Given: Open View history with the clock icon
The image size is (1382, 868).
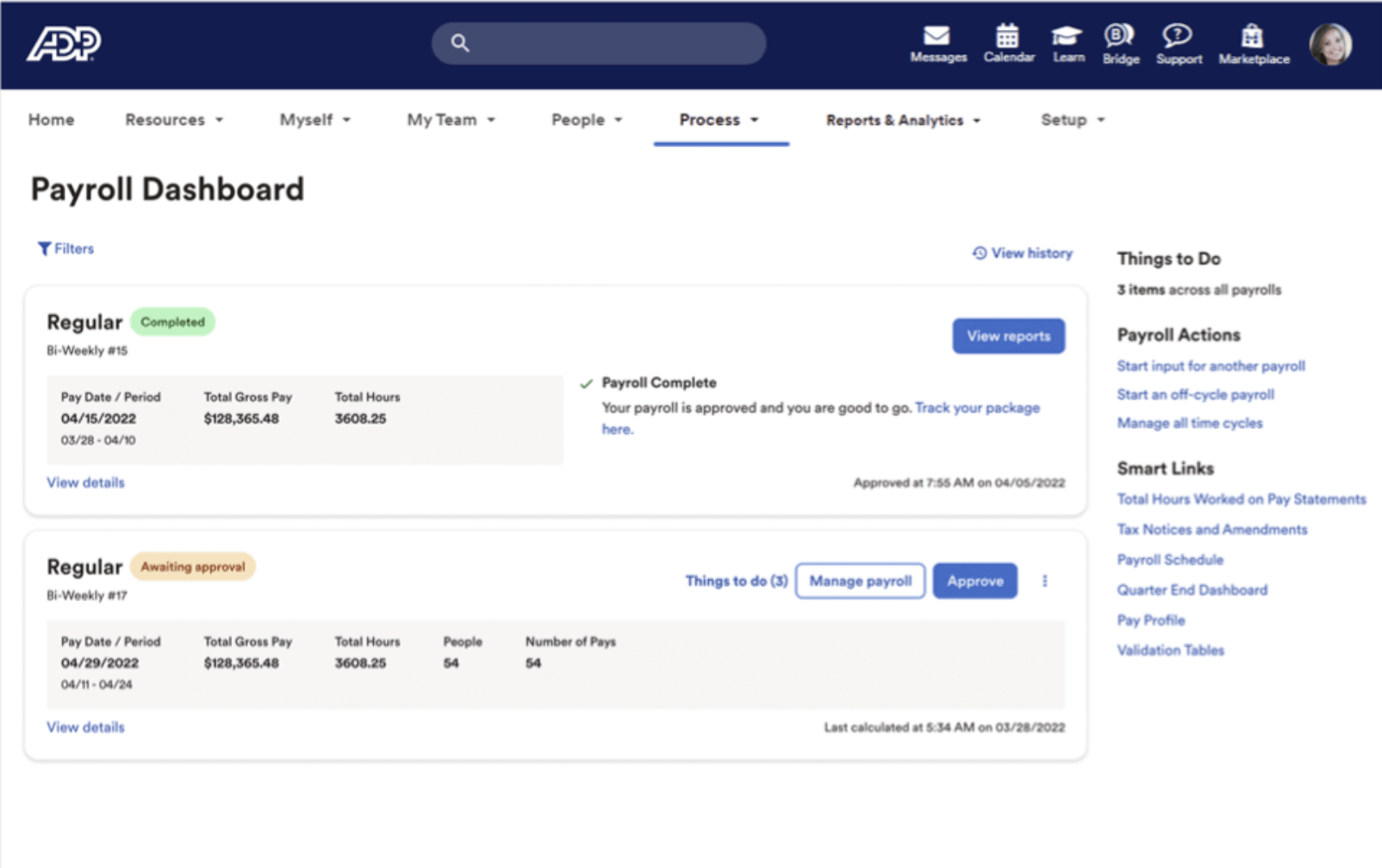Looking at the screenshot, I should (1021, 252).
